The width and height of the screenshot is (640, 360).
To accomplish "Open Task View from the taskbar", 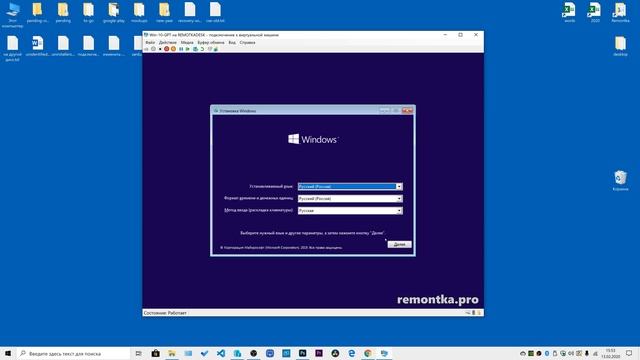I will 138,353.
